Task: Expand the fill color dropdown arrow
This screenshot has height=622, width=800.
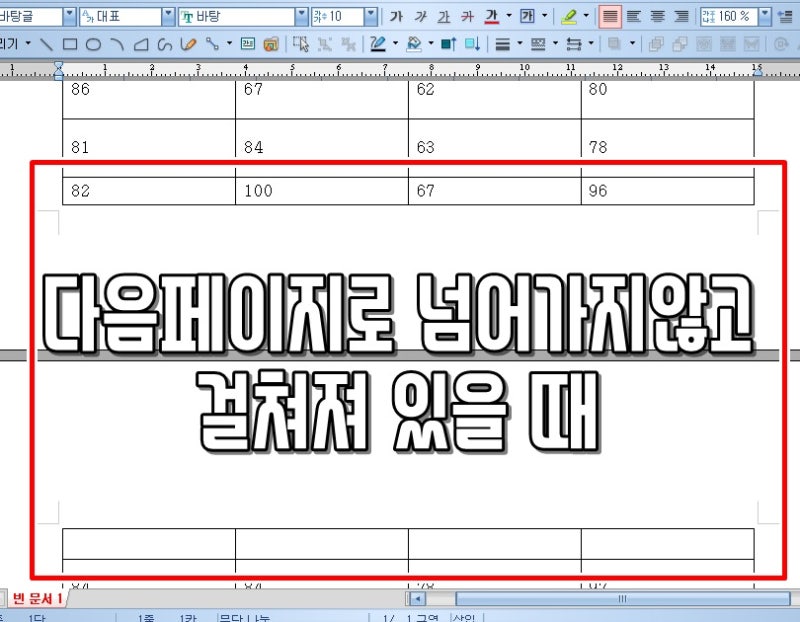Action: pos(431,44)
